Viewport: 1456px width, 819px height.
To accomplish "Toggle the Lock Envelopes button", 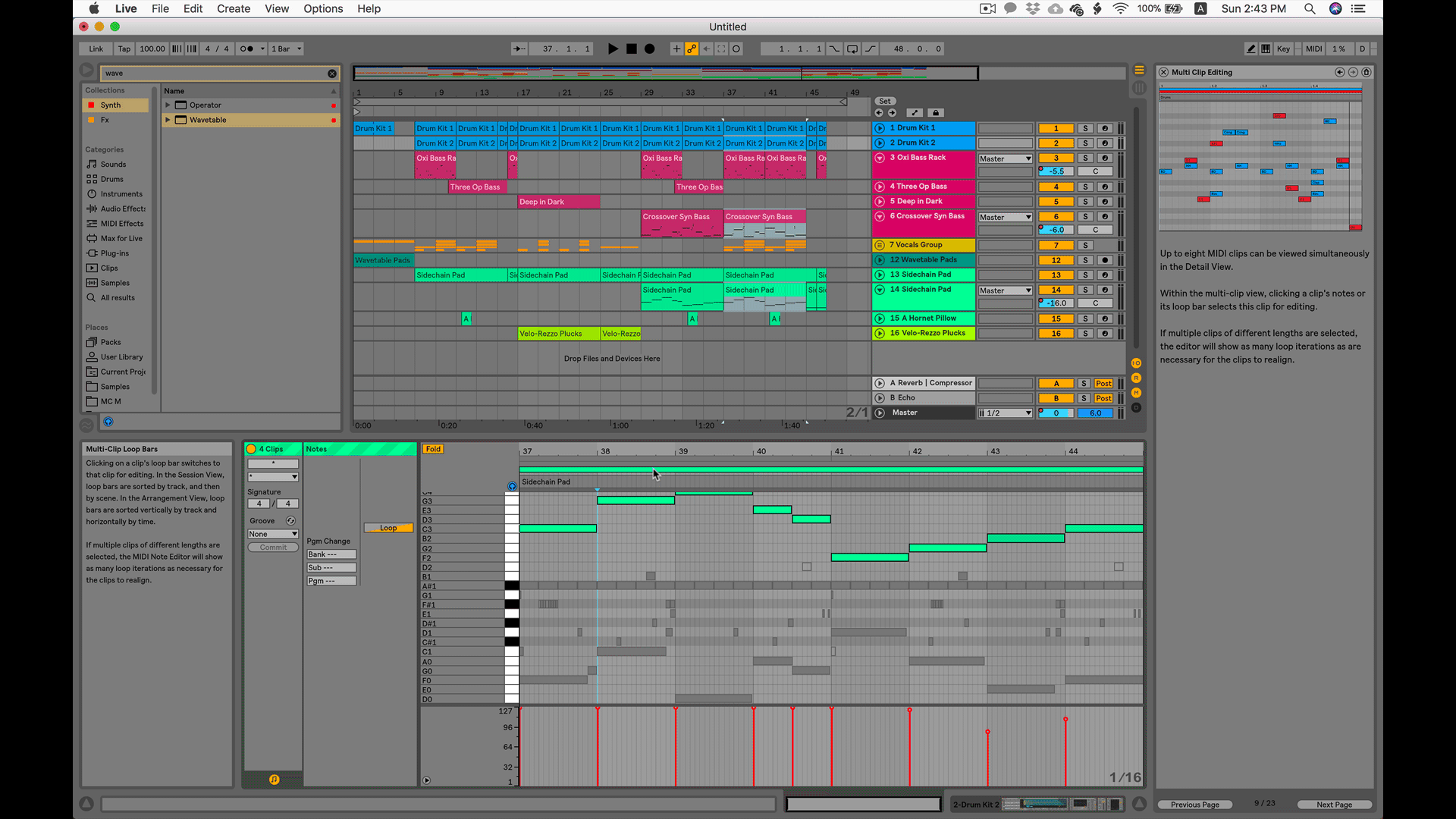I will [x=936, y=113].
